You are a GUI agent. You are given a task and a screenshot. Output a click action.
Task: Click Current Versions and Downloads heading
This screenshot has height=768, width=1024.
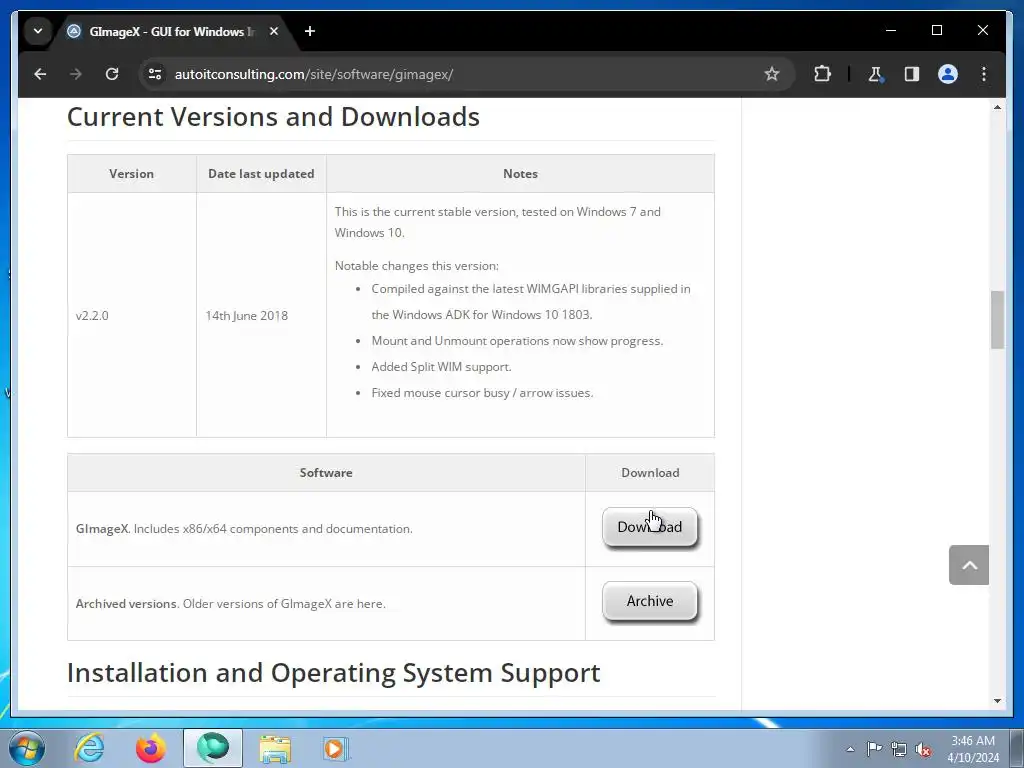click(x=273, y=117)
